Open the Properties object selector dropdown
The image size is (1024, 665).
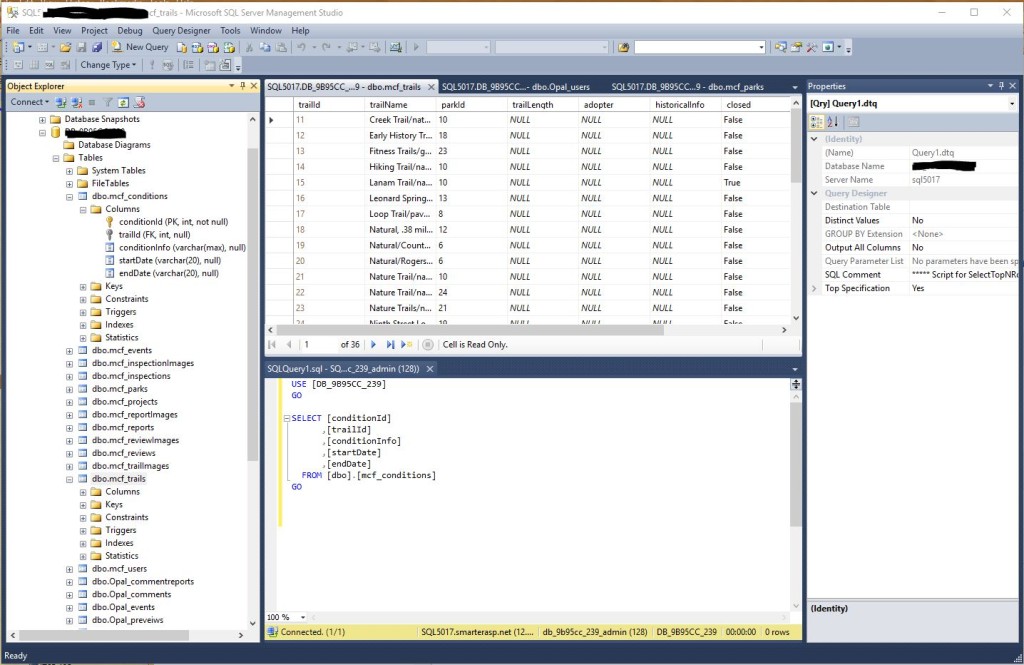(1012, 104)
